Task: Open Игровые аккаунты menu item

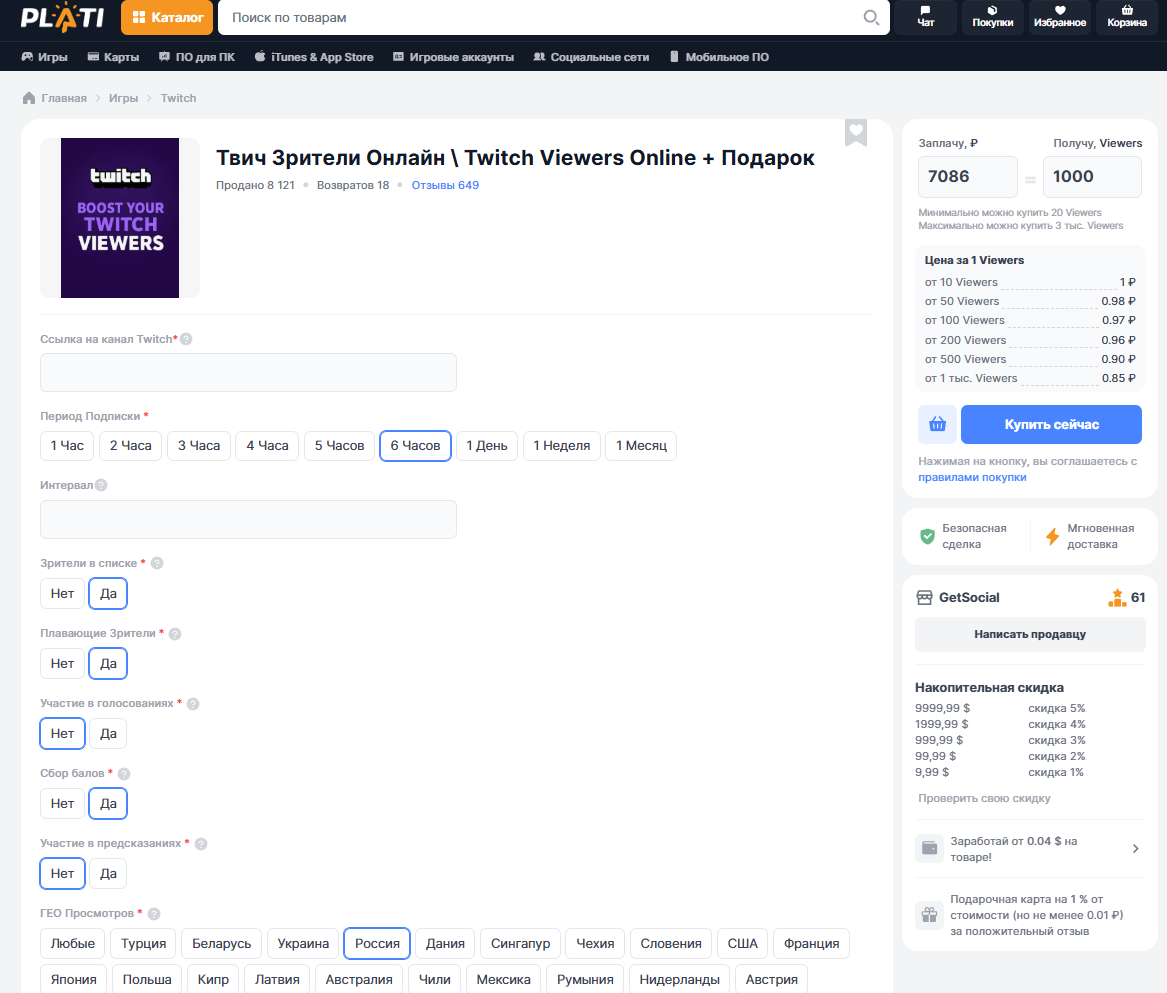Action: (453, 57)
